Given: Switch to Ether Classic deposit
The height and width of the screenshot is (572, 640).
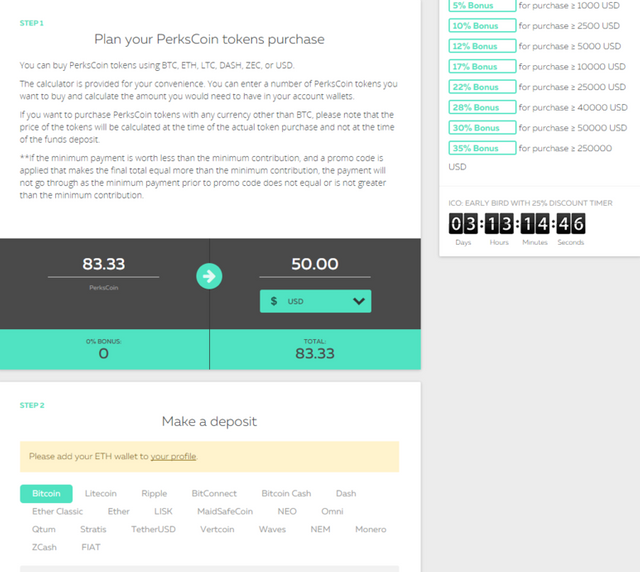Looking at the screenshot, I should (x=57, y=512).
